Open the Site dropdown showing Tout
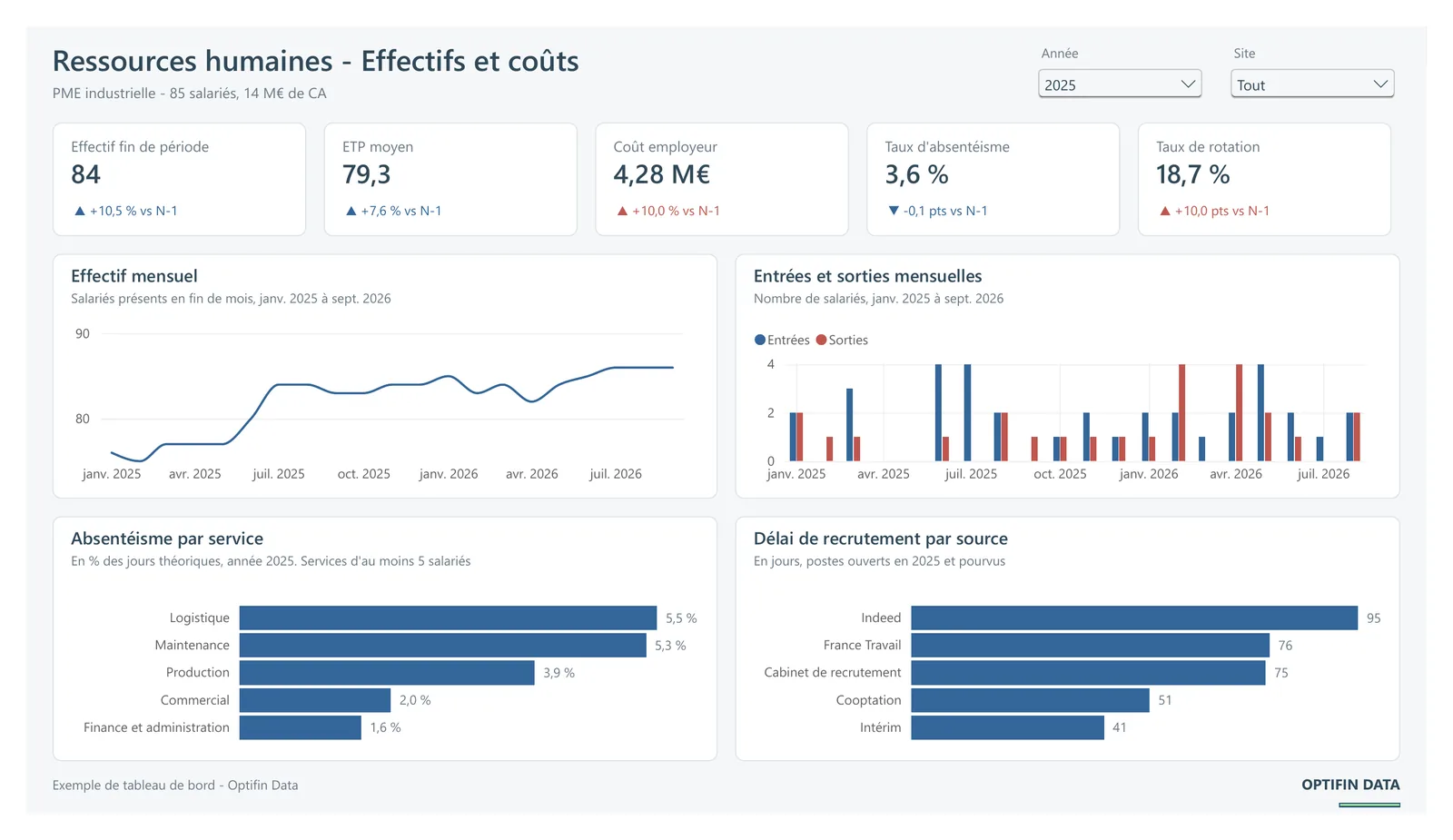Viewport: 1453px width, 840px height. tap(1312, 84)
